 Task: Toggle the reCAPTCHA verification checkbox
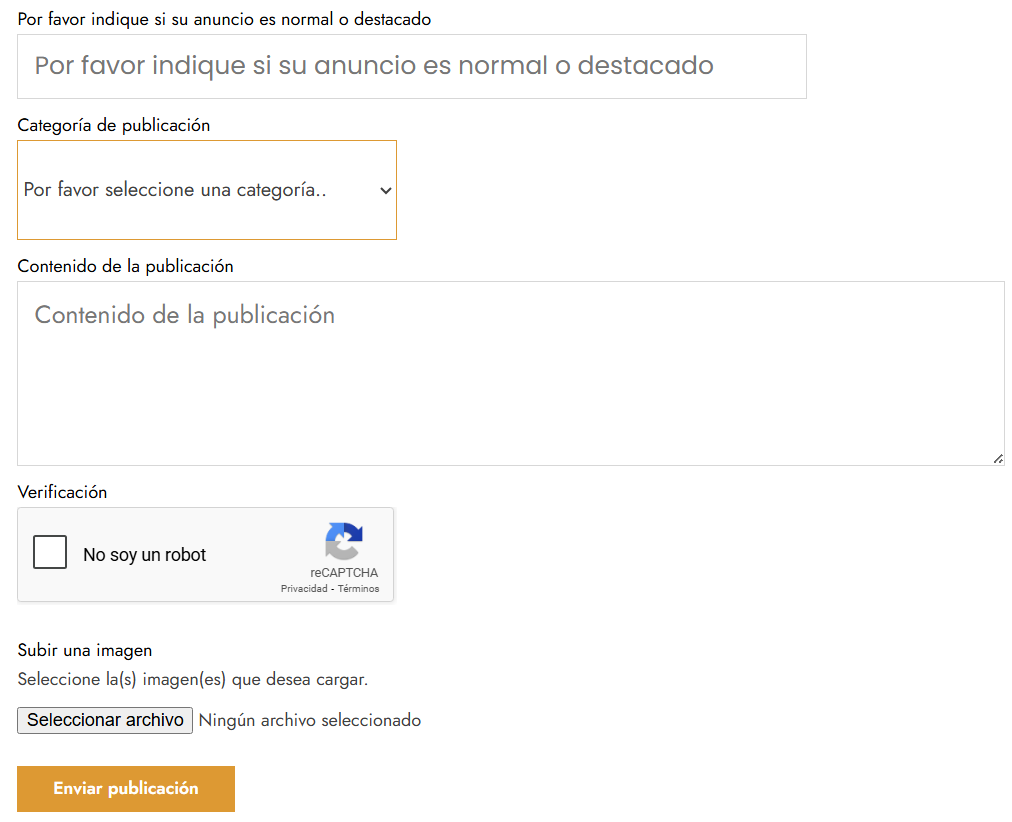coord(50,551)
